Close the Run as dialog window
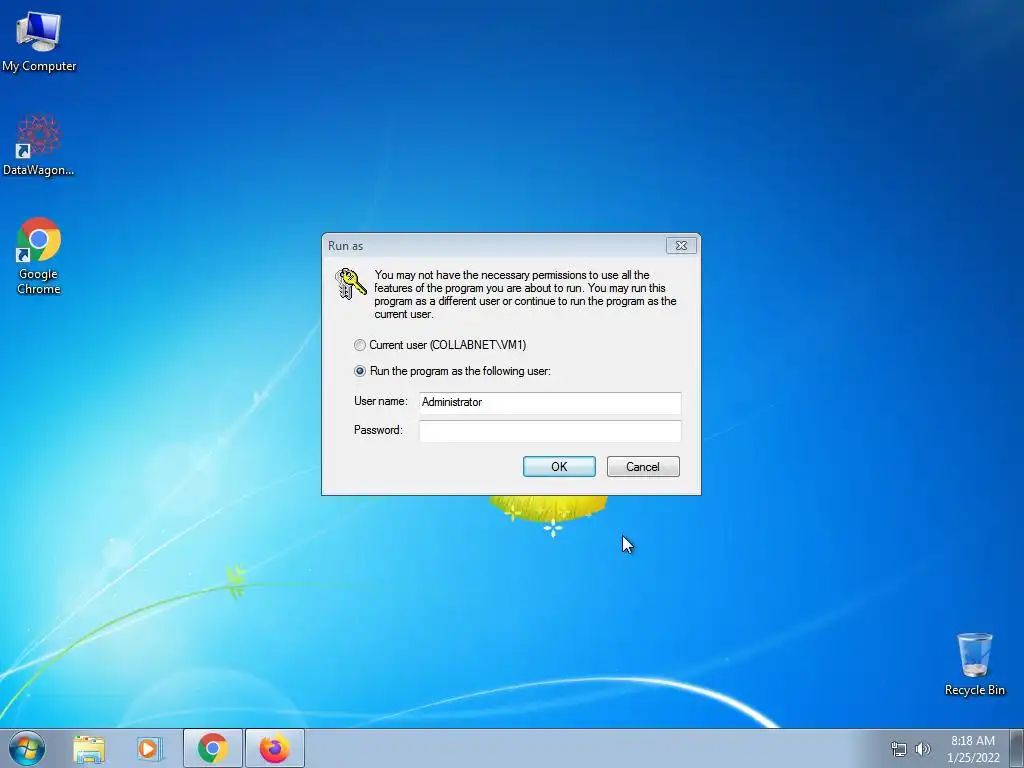The height and width of the screenshot is (768, 1024). (x=681, y=246)
